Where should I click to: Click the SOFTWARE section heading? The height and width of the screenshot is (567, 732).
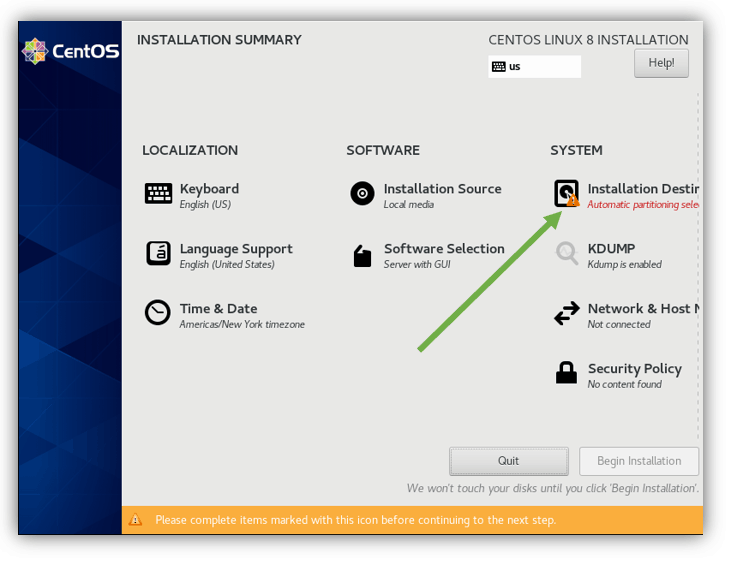[383, 150]
